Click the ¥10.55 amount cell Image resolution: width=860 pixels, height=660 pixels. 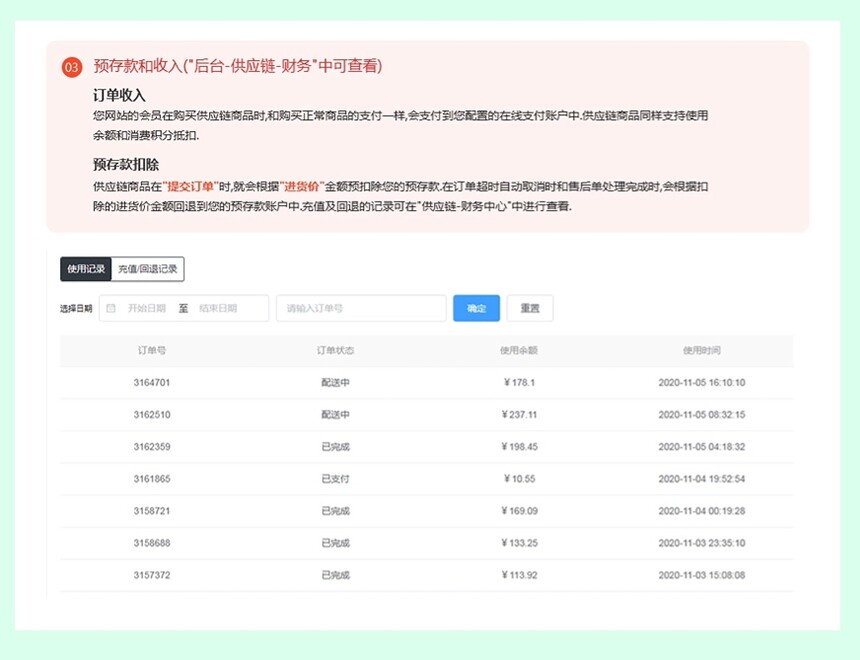coord(519,479)
